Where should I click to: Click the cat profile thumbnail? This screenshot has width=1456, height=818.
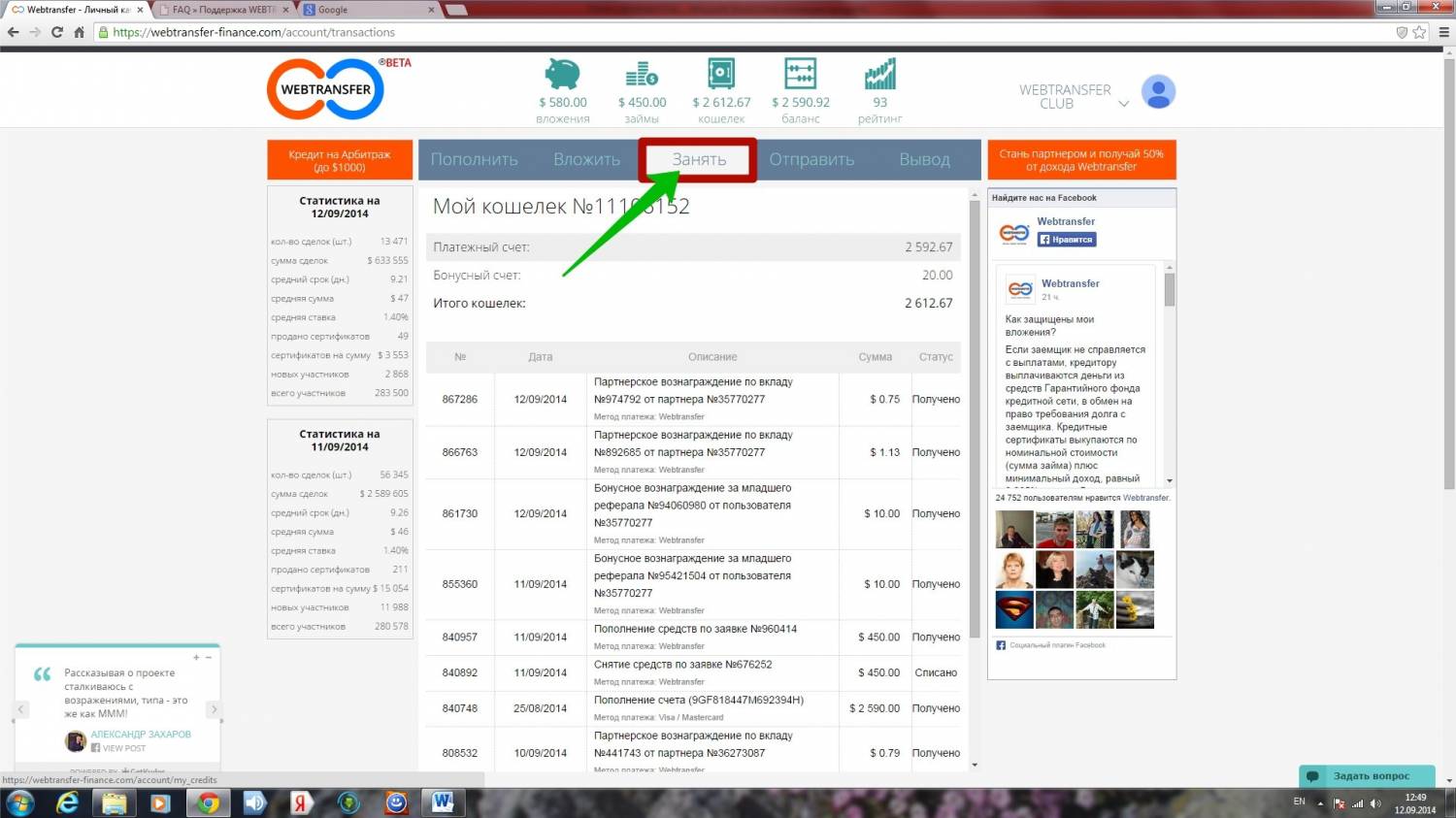(1135, 571)
